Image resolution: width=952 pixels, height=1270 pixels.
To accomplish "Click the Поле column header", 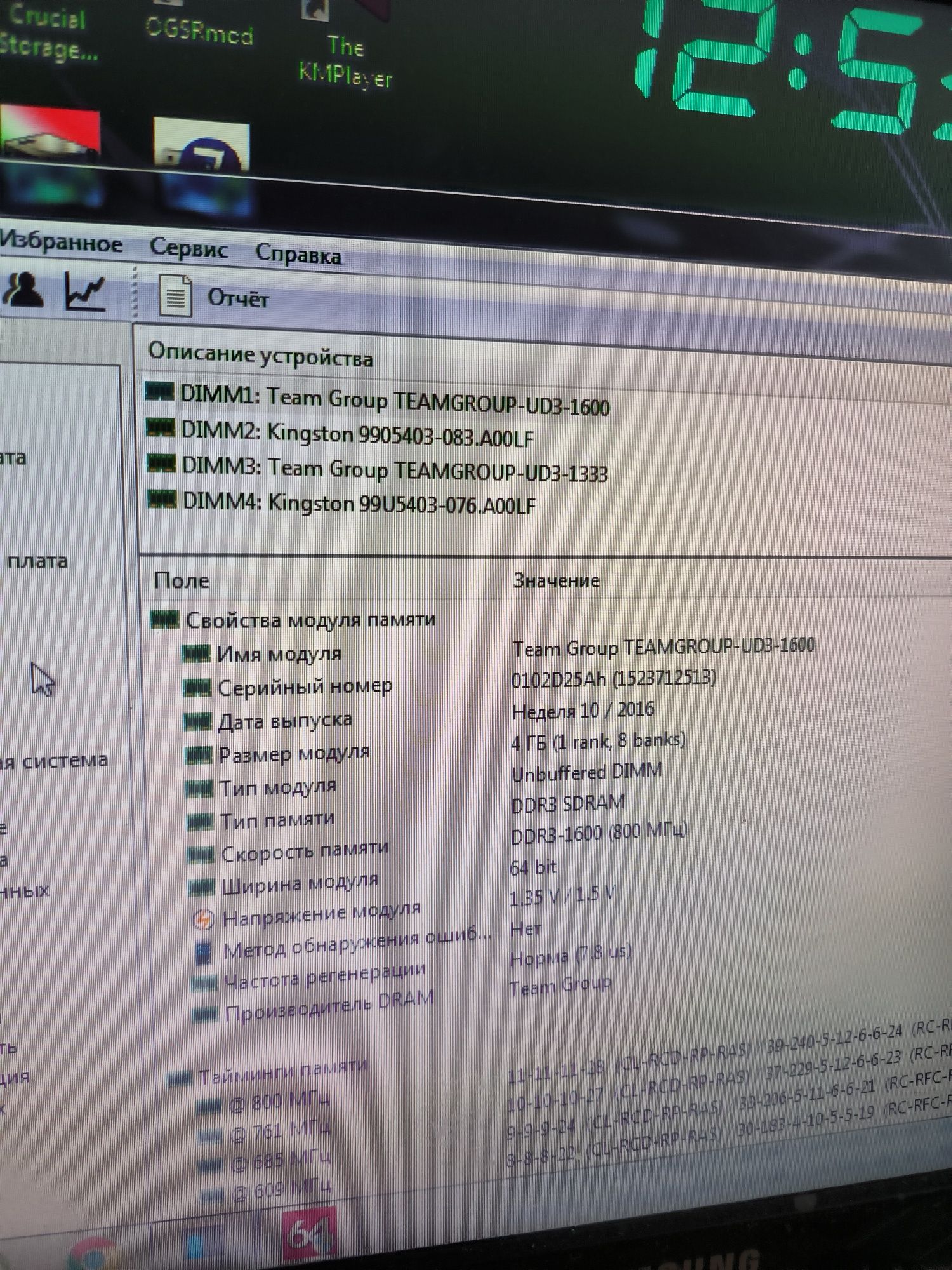I will point(182,580).
